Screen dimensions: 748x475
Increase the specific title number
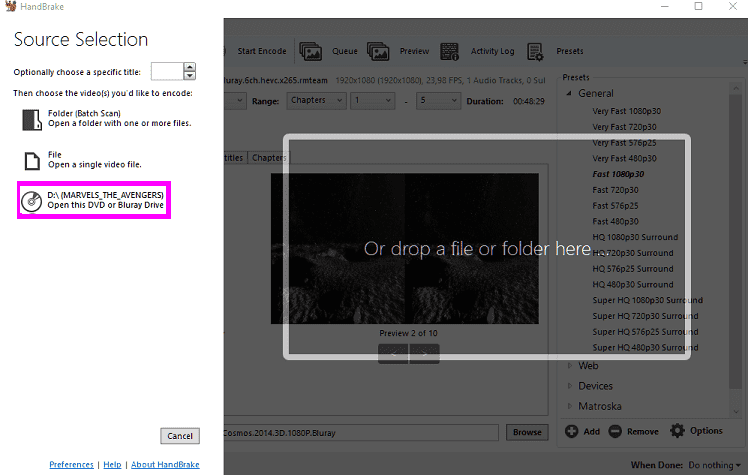190,67
